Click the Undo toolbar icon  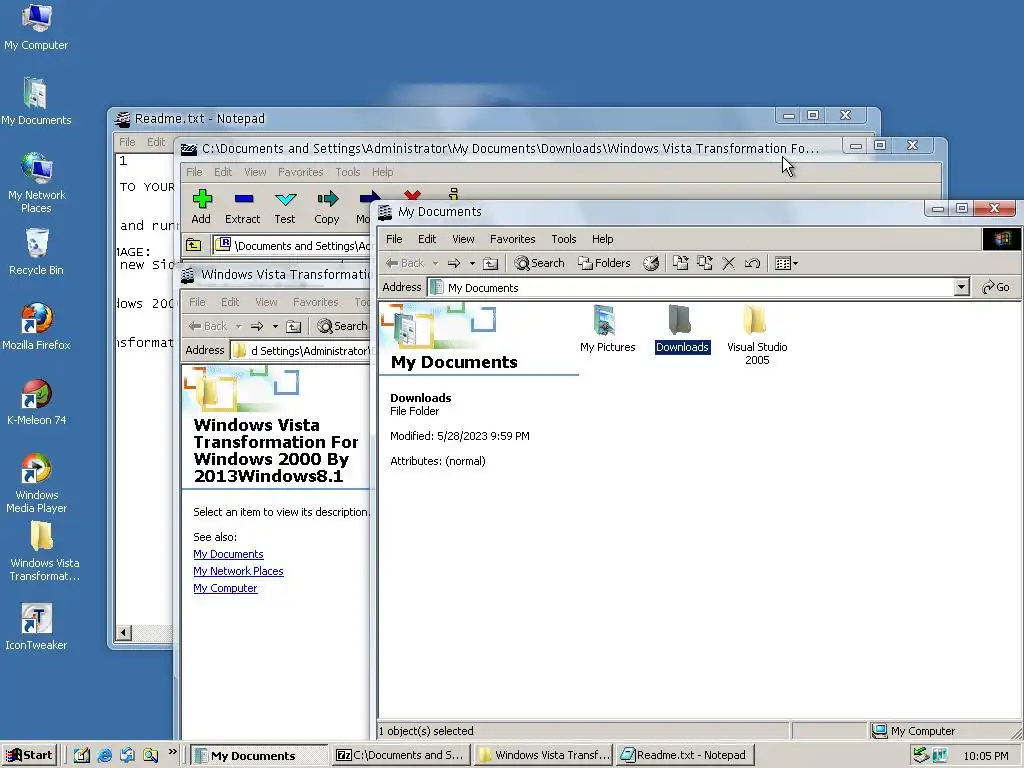(x=752, y=263)
